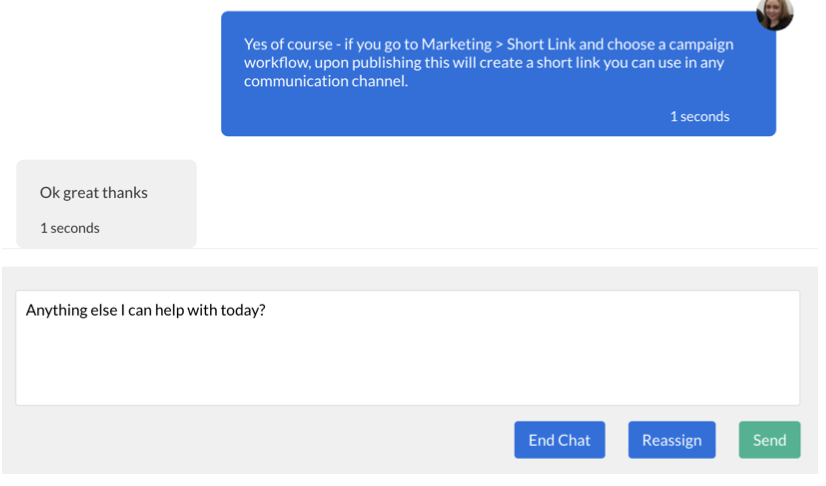Click the divider line above the compose area

(410, 248)
